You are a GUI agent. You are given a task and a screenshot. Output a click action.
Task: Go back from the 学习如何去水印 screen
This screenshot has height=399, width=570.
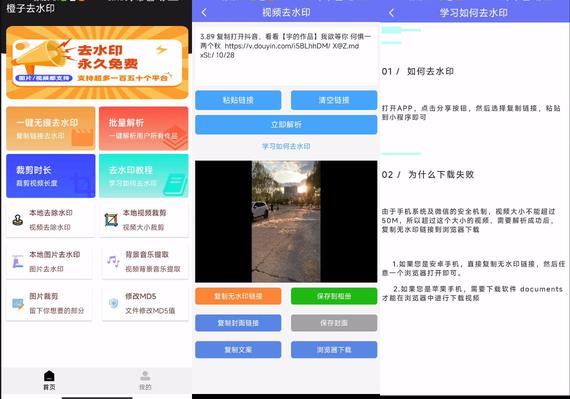392,13
